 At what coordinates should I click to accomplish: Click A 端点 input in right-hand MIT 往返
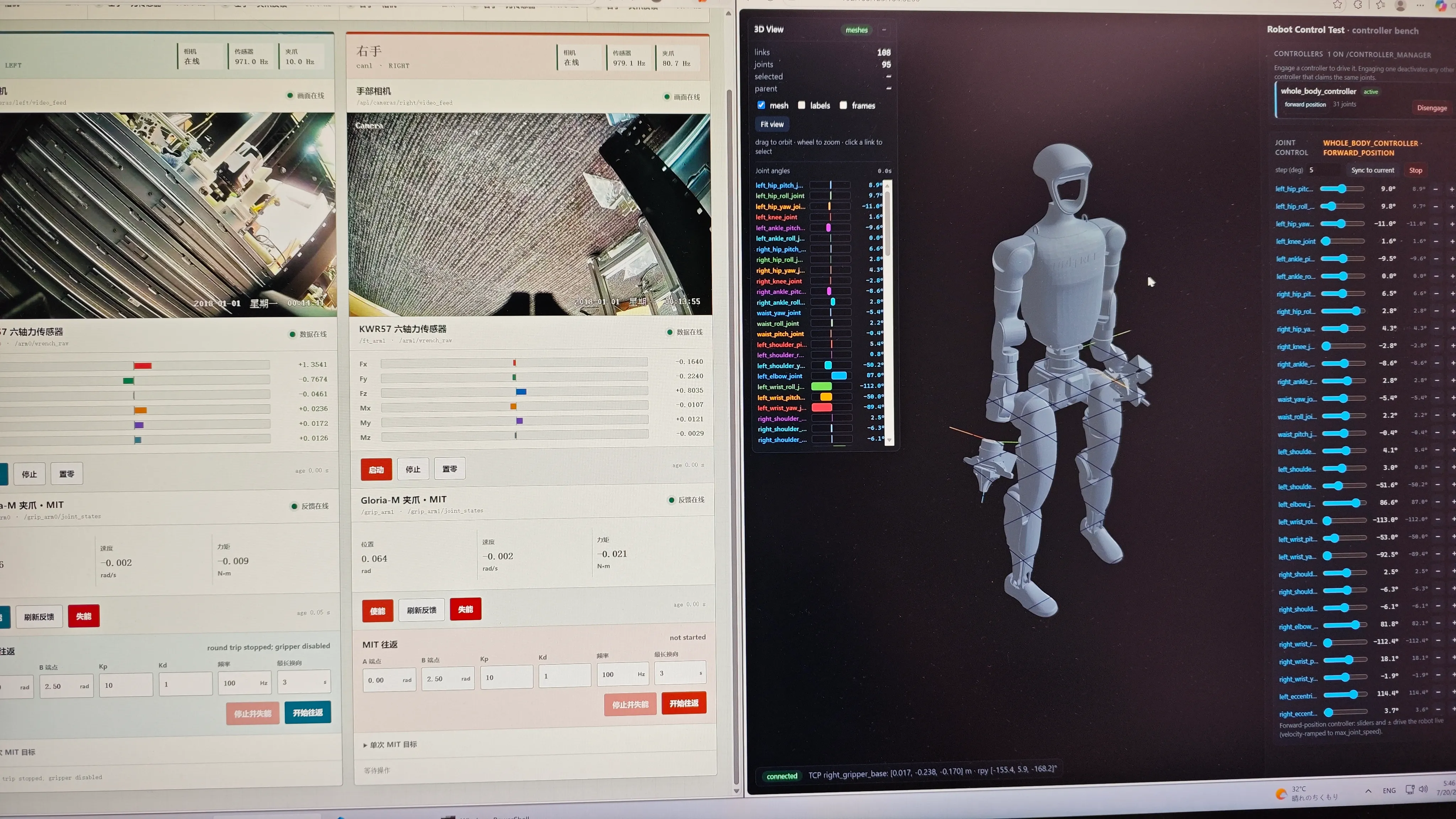pyautogui.click(x=390, y=679)
